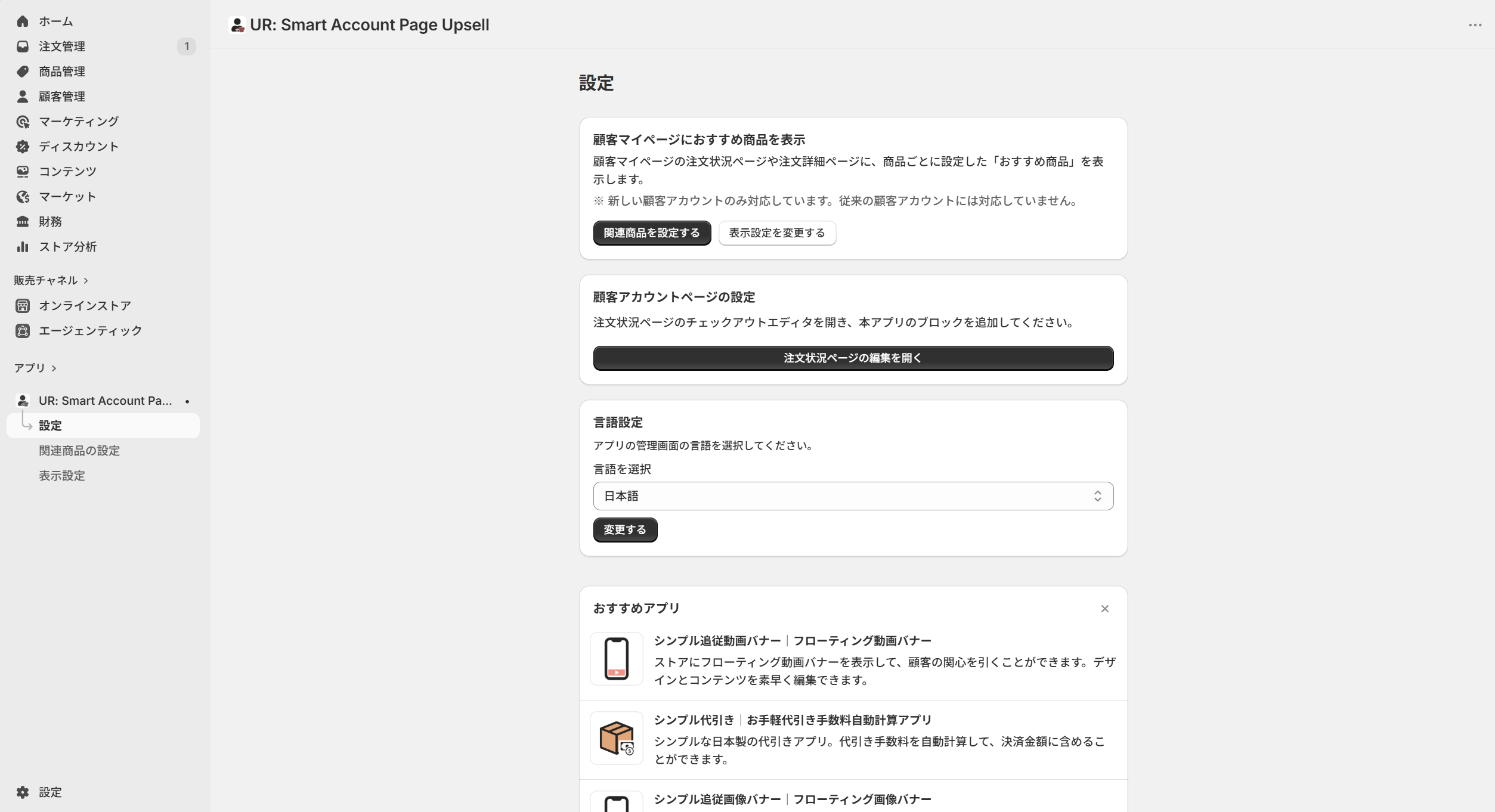The image size is (1495, 812).
Task: Click the 顧客マイページにおすすめ商品を表示 heading
Action: tap(699, 140)
